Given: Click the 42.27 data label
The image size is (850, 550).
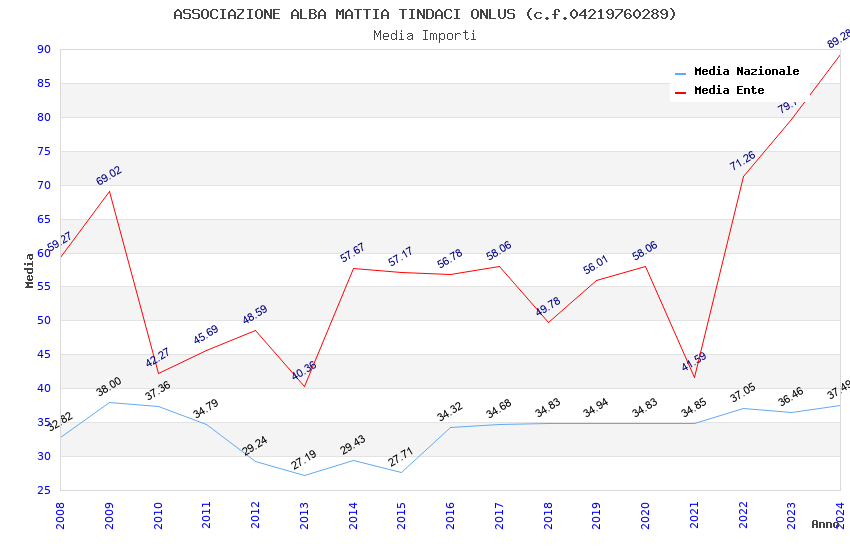Looking at the screenshot, I should tap(158, 358).
